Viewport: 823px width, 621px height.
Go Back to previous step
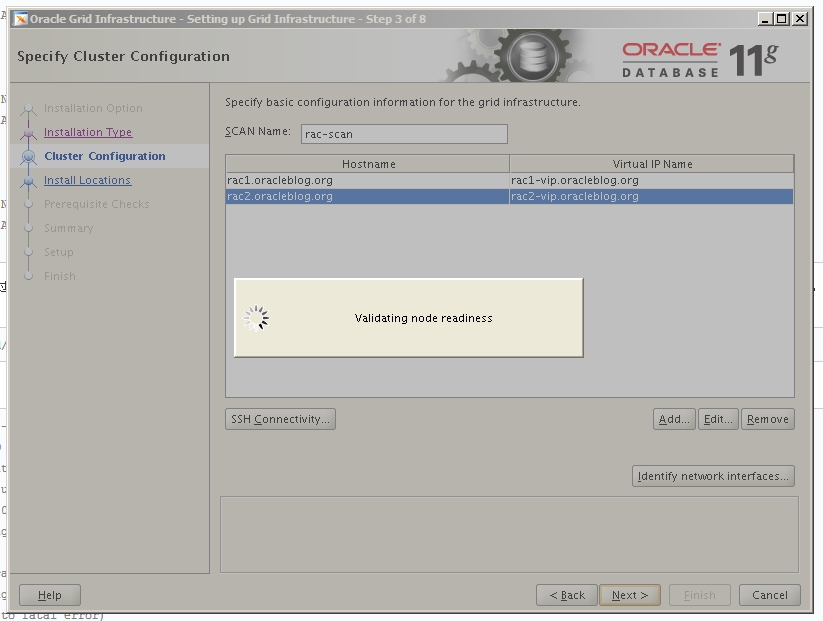click(567, 595)
